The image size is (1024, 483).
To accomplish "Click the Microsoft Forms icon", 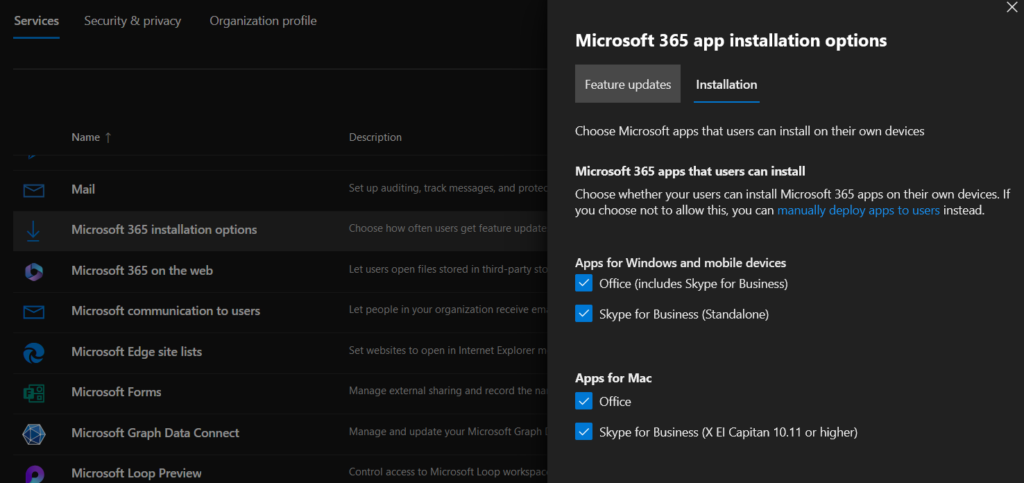I will pyautogui.click(x=33, y=393).
